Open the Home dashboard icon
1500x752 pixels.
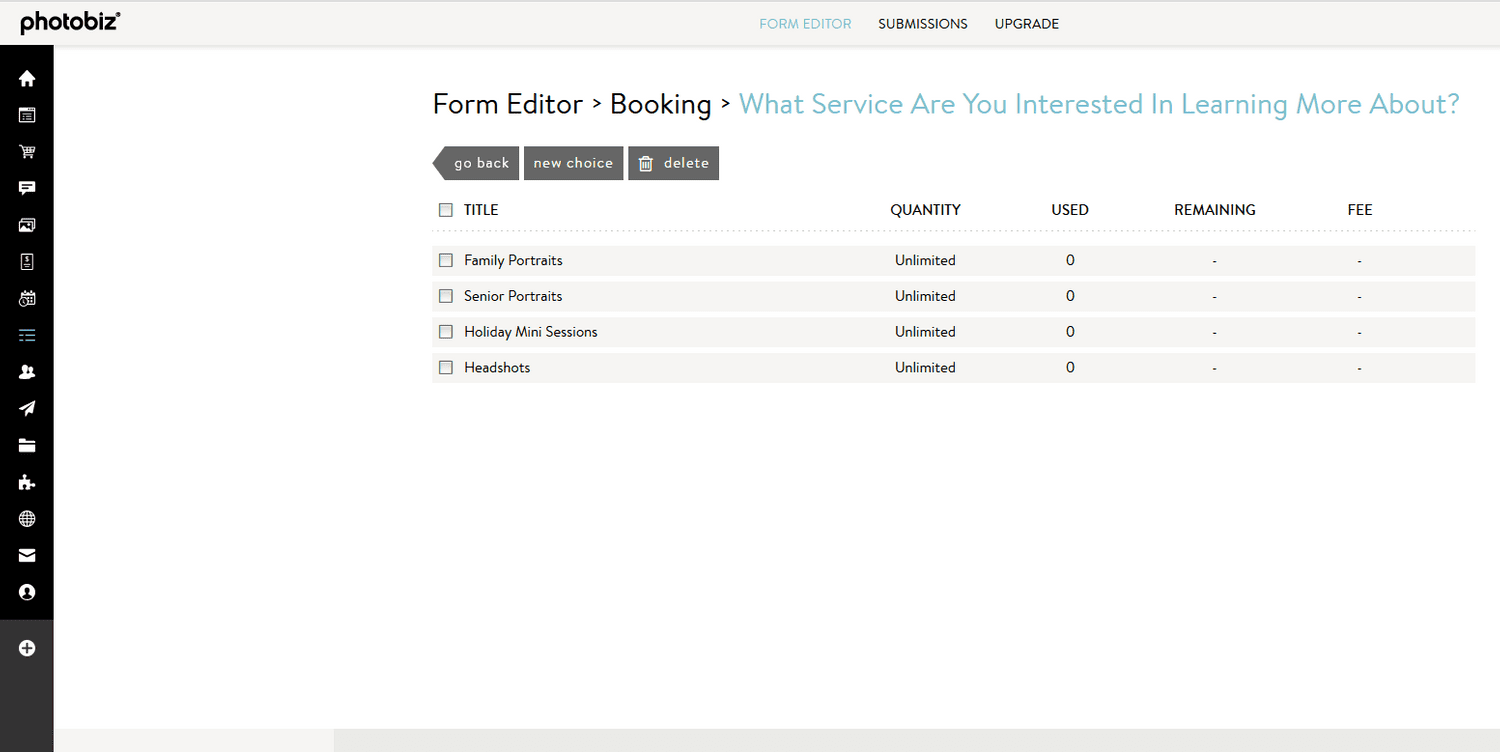(x=27, y=77)
